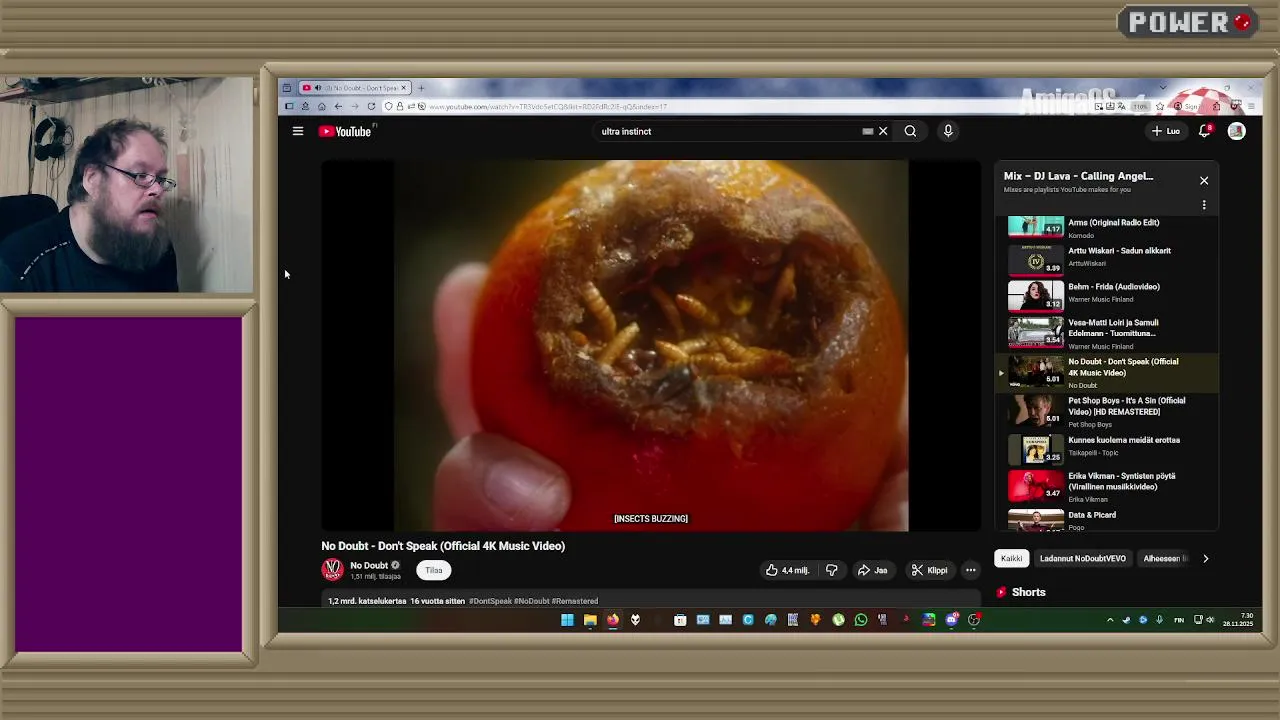Go back in the browser
The image size is (1280, 720).
tap(338, 106)
